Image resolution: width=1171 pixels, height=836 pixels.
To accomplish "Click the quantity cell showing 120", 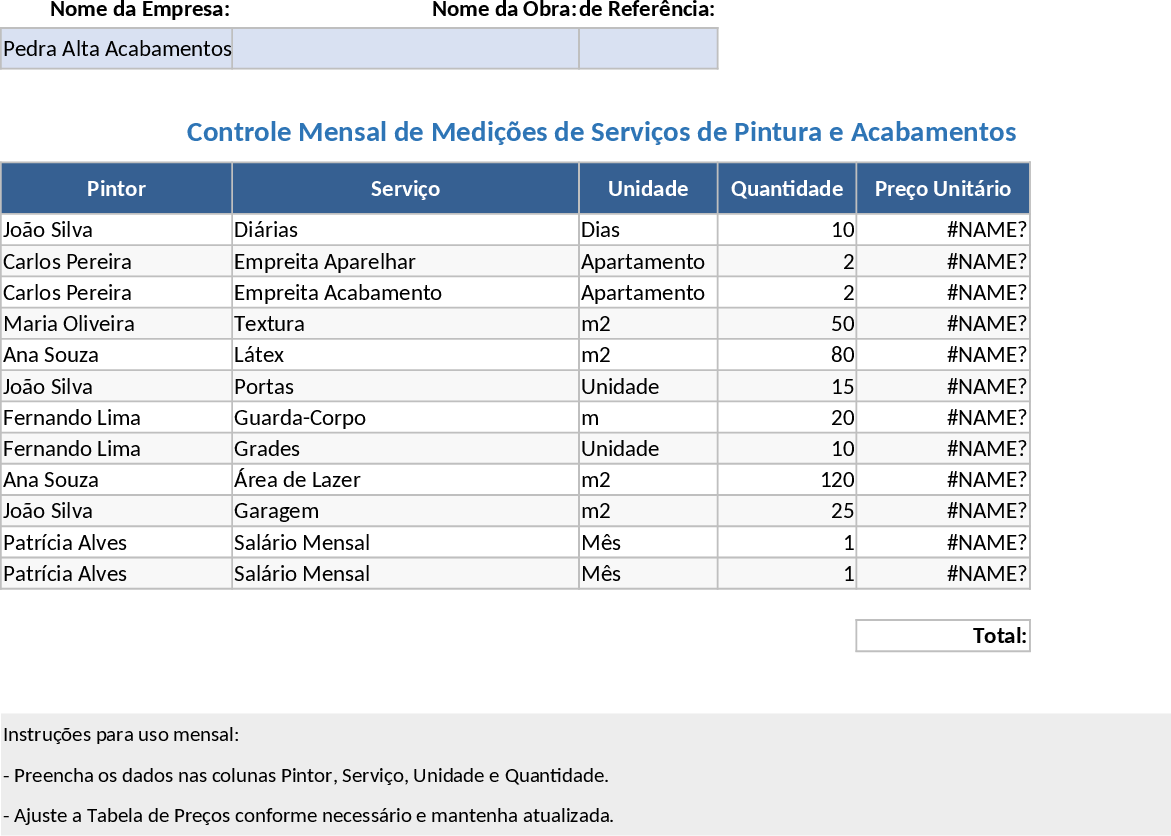I will click(787, 480).
